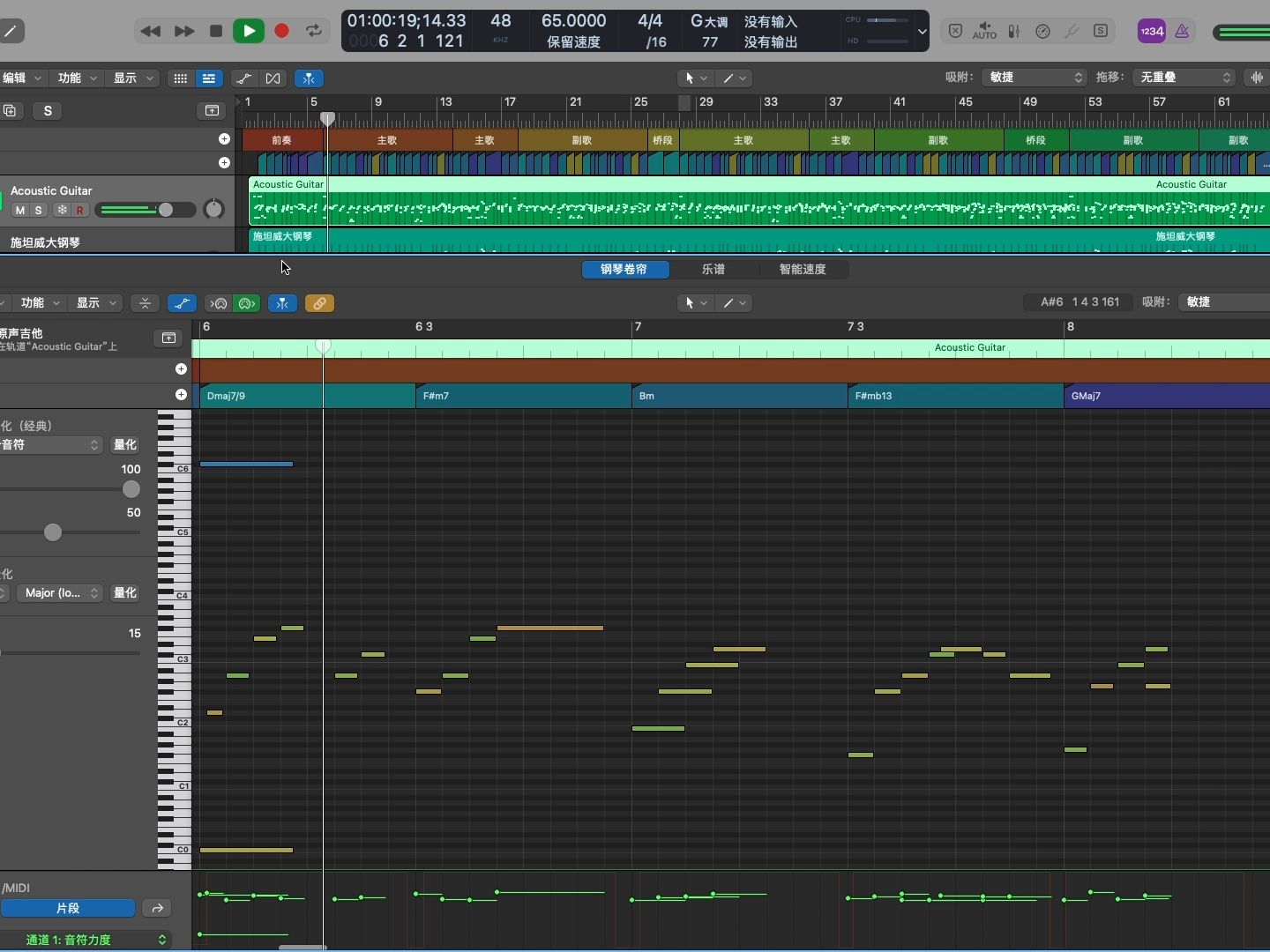Start recording with the red record button

point(282,31)
